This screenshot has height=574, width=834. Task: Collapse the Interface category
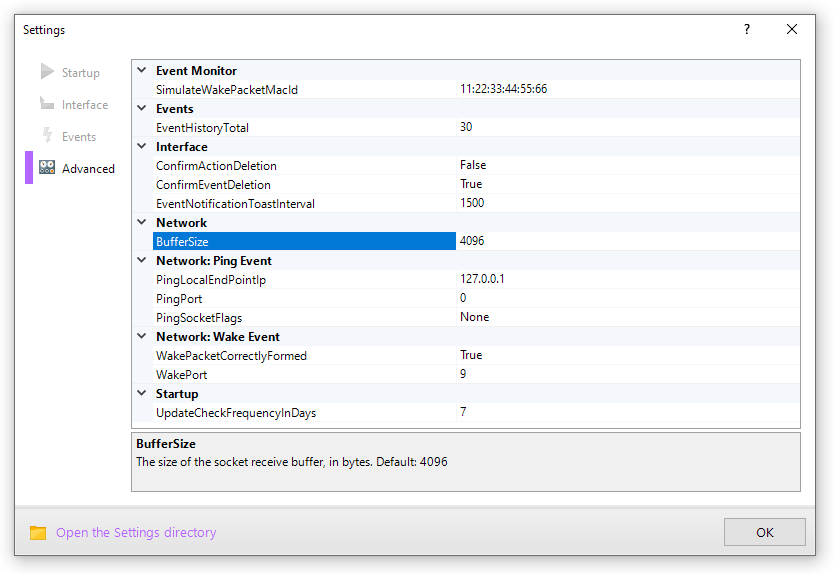coord(142,147)
